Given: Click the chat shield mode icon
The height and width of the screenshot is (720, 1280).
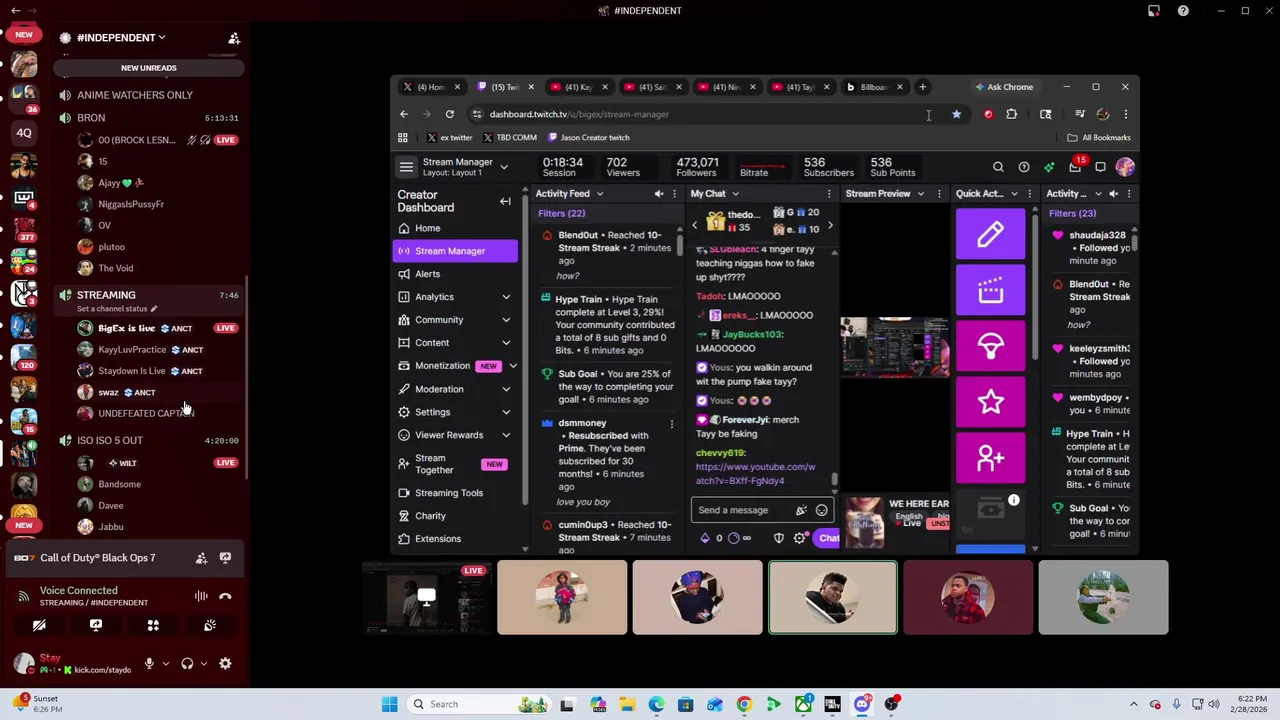Looking at the screenshot, I should (779, 538).
